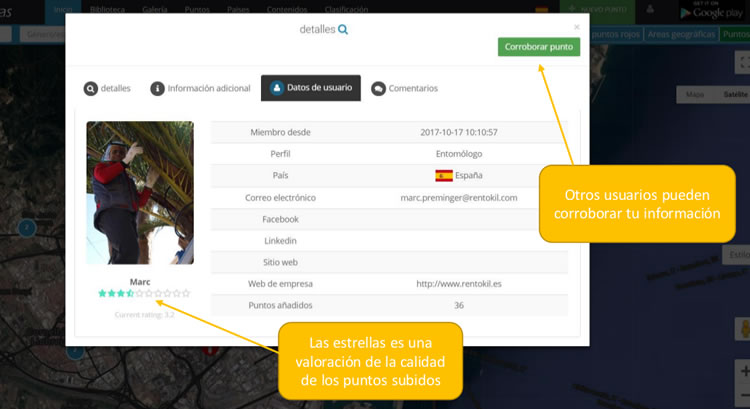Screen dimensions: 750x409
Task: Open the Biblioteca menu
Action: (106, 10)
